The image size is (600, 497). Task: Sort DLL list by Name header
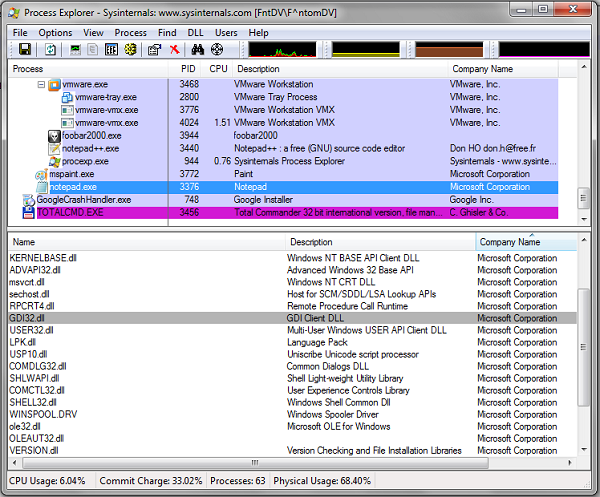click(x=147, y=242)
